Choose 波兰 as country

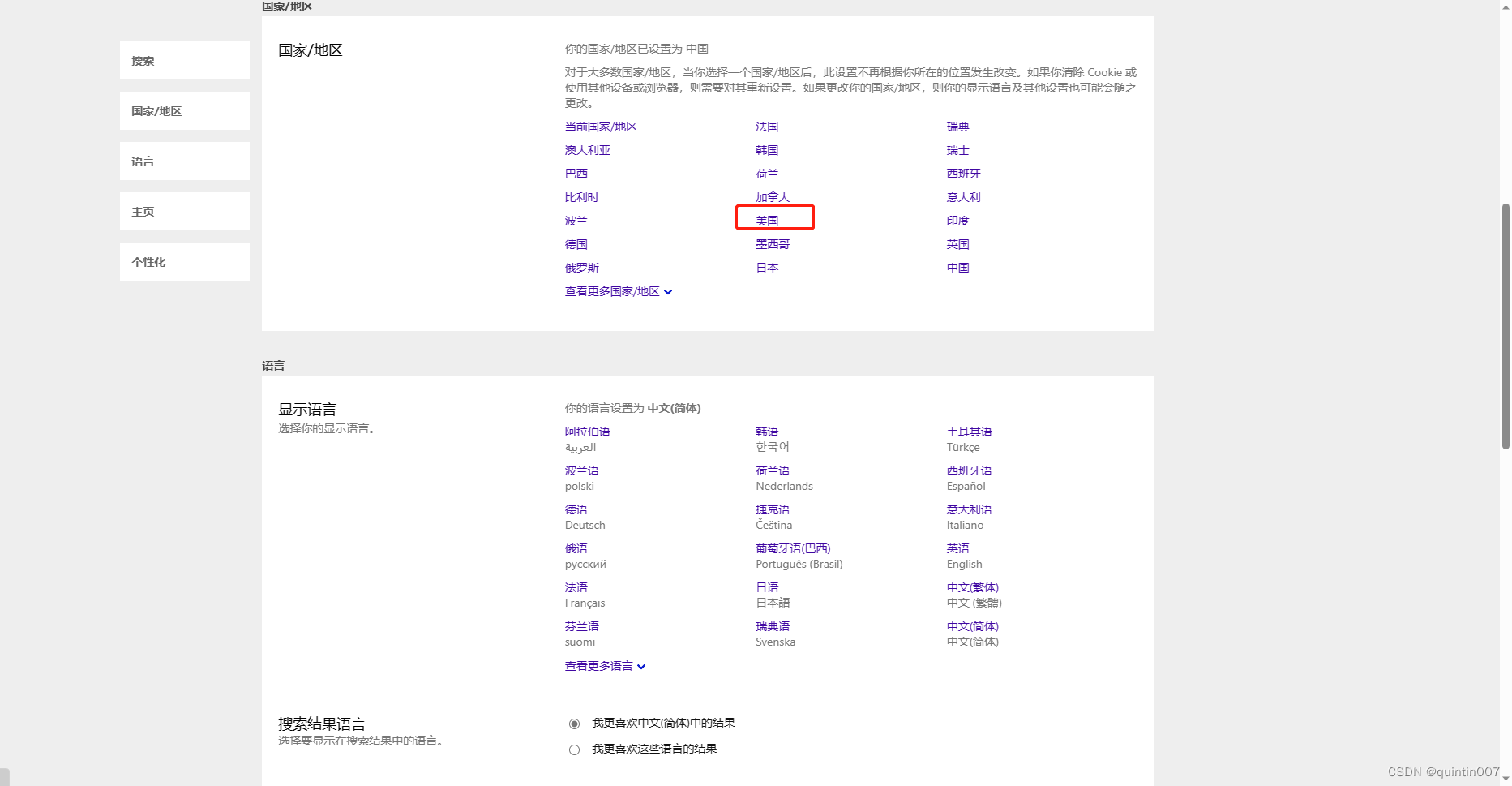pyautogui.click(x=576, y=221)
